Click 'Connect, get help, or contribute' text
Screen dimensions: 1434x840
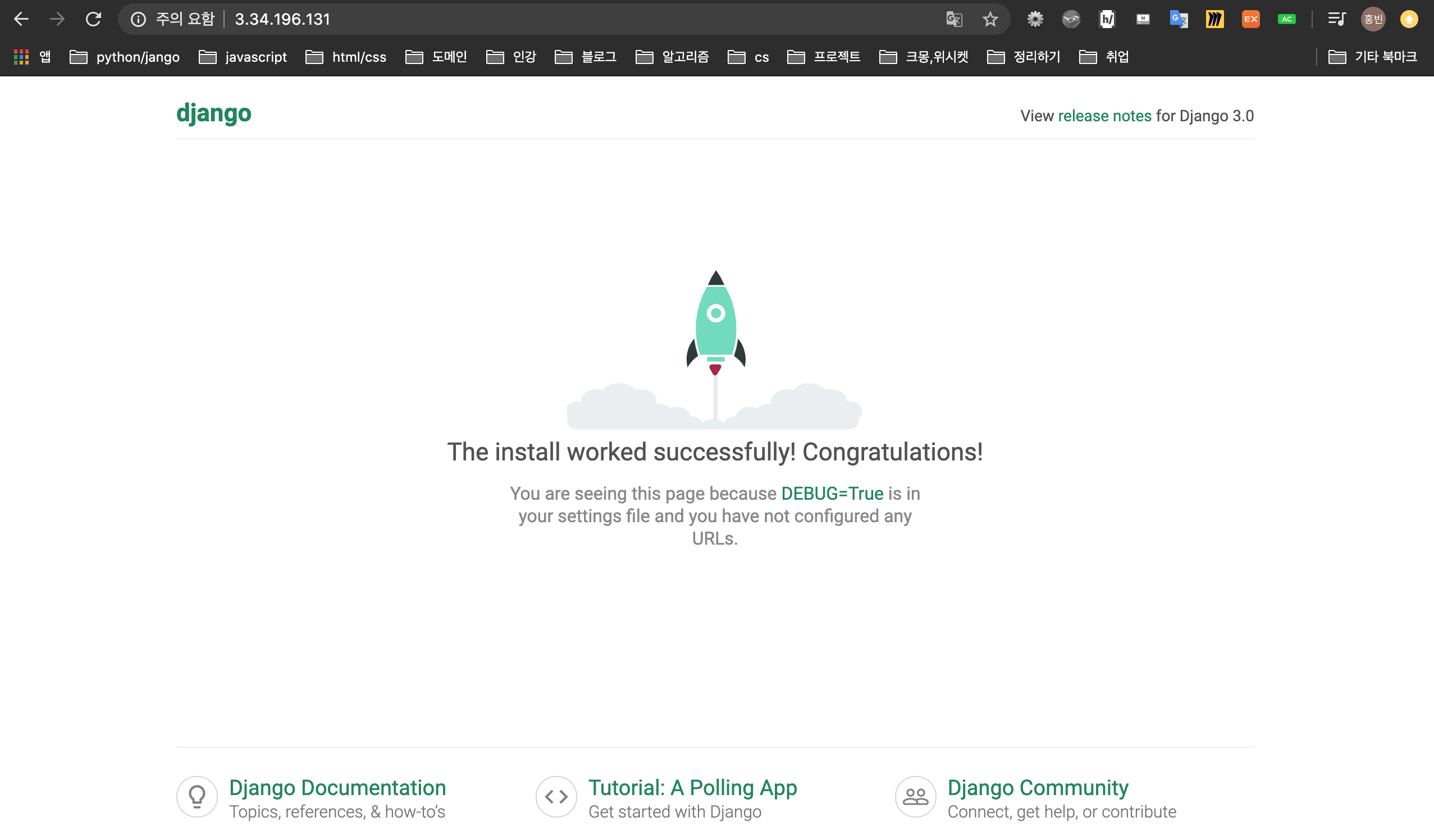pyautogui.click(x=1062, y=811)
